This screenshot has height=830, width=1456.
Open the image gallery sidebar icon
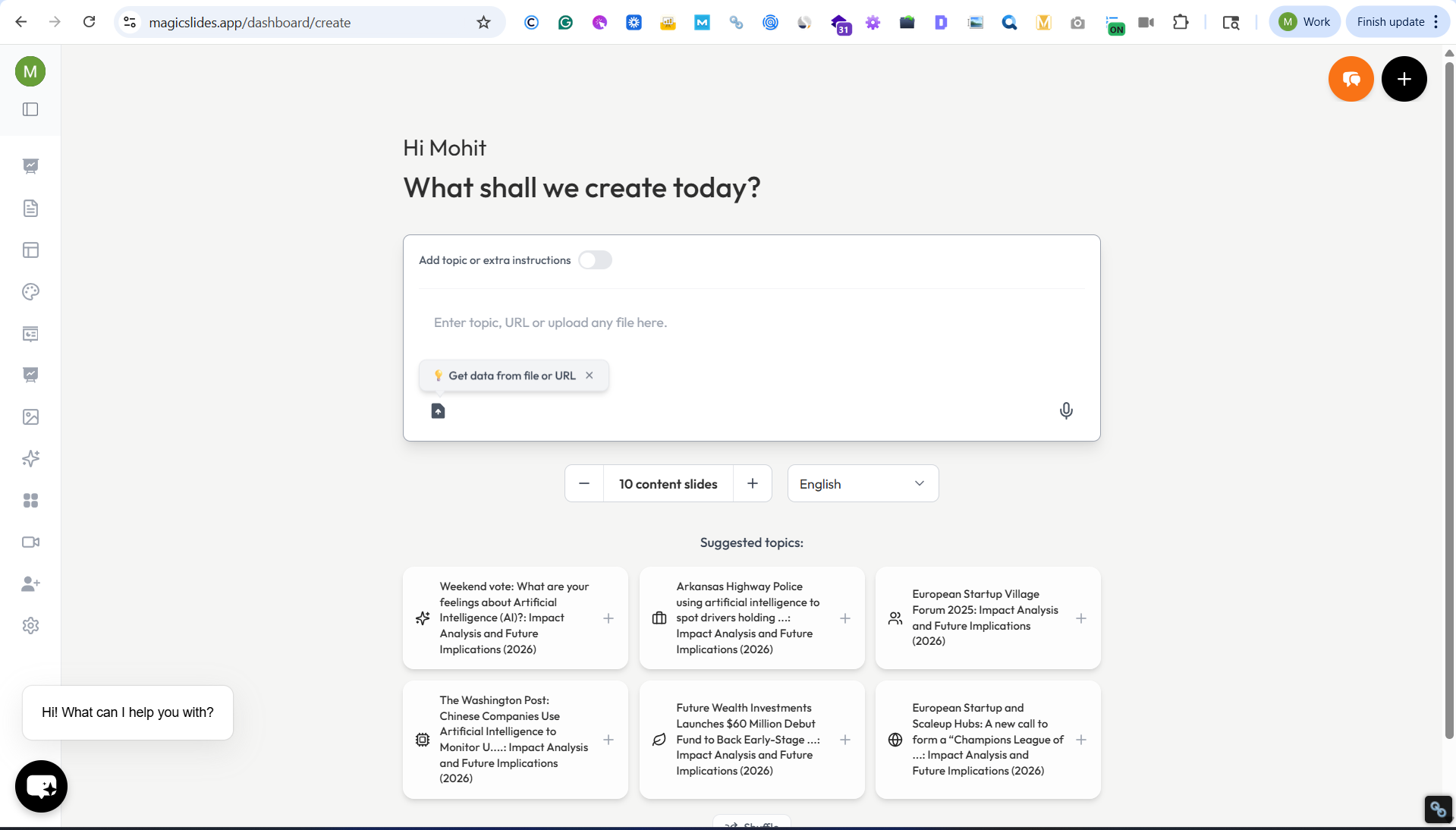point(30,417)
